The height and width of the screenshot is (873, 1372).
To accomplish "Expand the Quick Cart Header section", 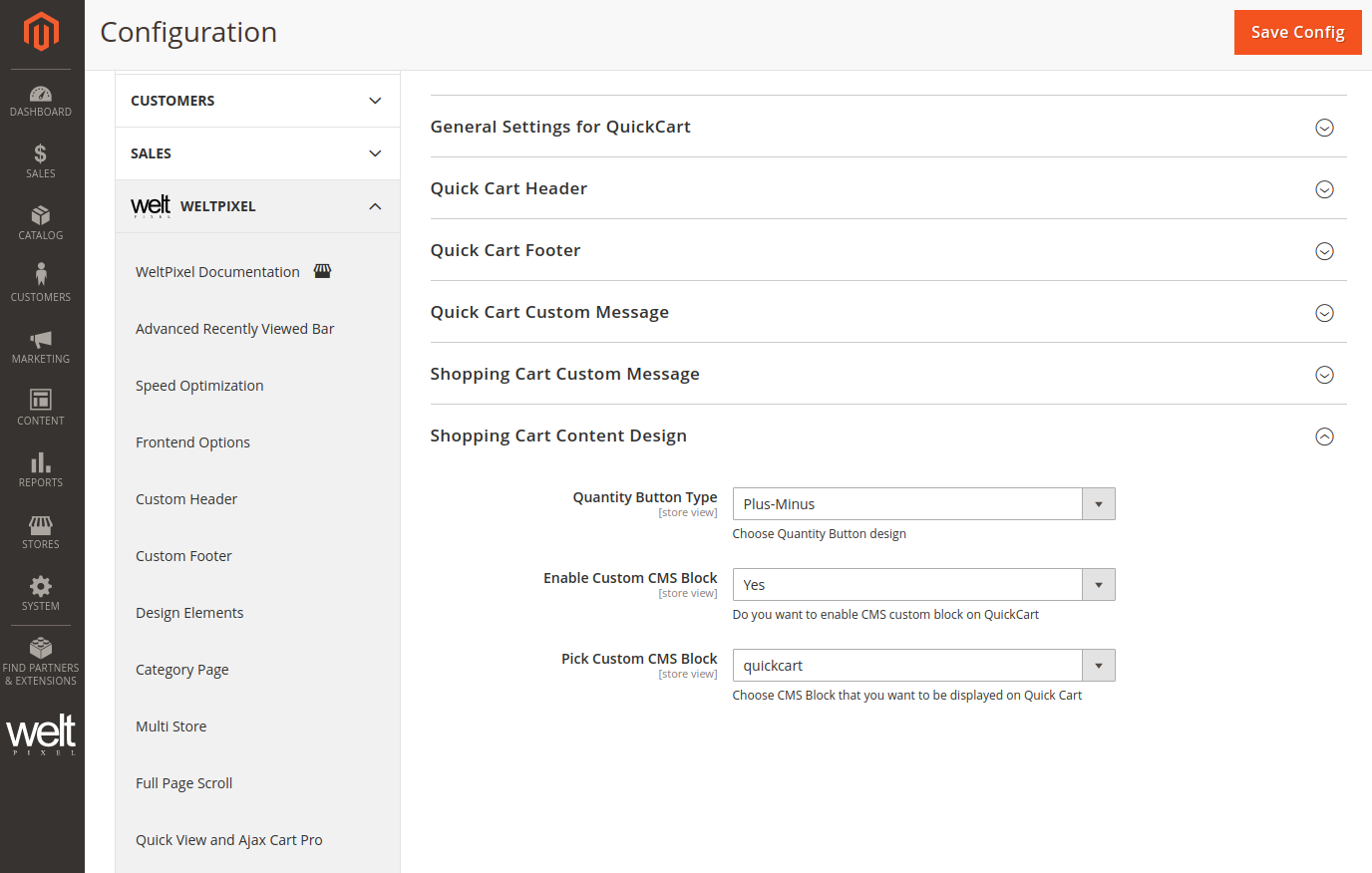I will (1324, 189).
